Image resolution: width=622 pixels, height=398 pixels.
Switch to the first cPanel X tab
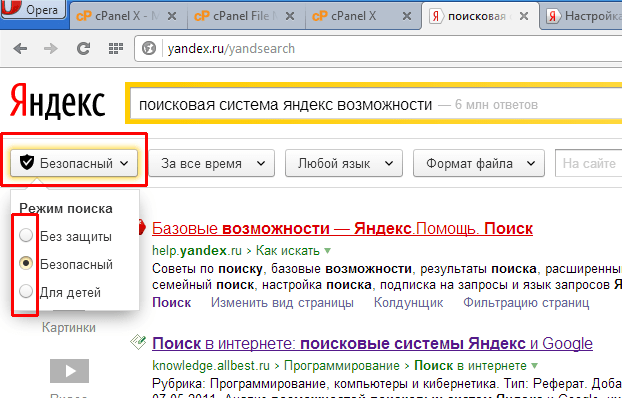tap(127, 16)
